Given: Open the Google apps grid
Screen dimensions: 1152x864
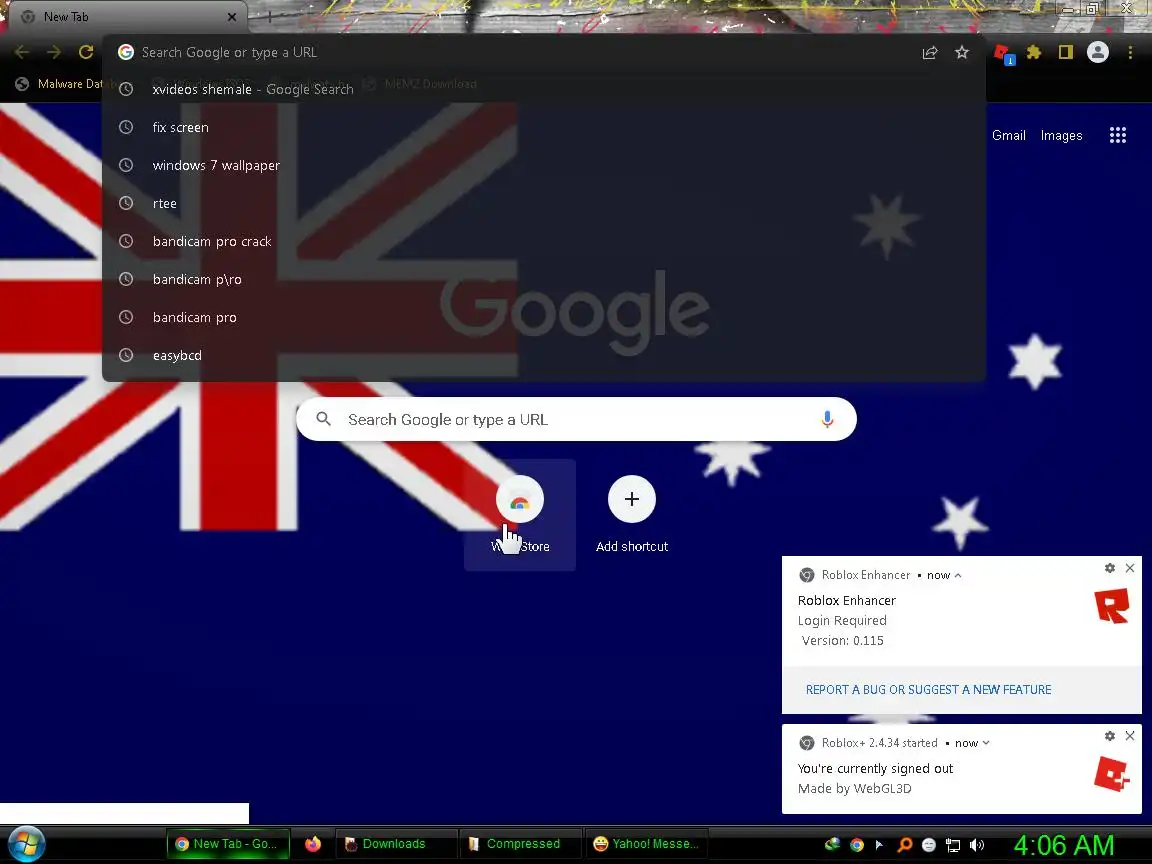Looking at the screenshot, I should click(x=1117, y=135).
